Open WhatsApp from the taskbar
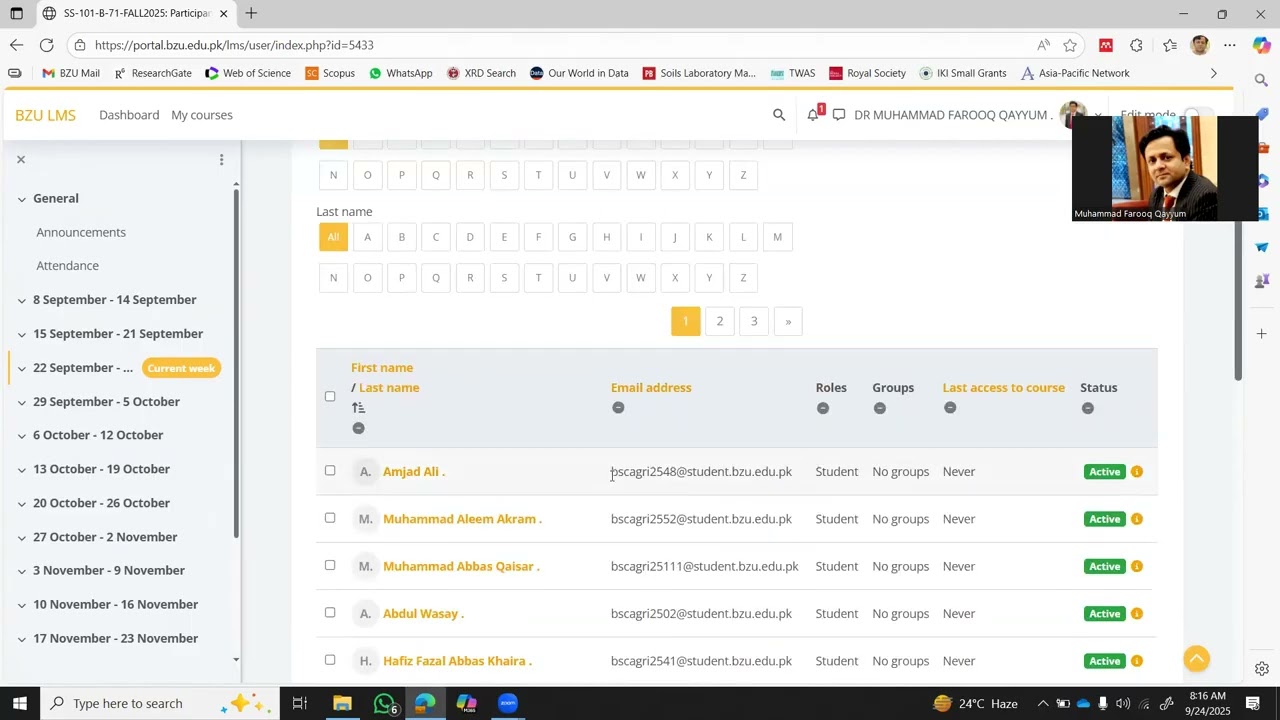This screenshot has height=720, width=1280. pos(385,703)
